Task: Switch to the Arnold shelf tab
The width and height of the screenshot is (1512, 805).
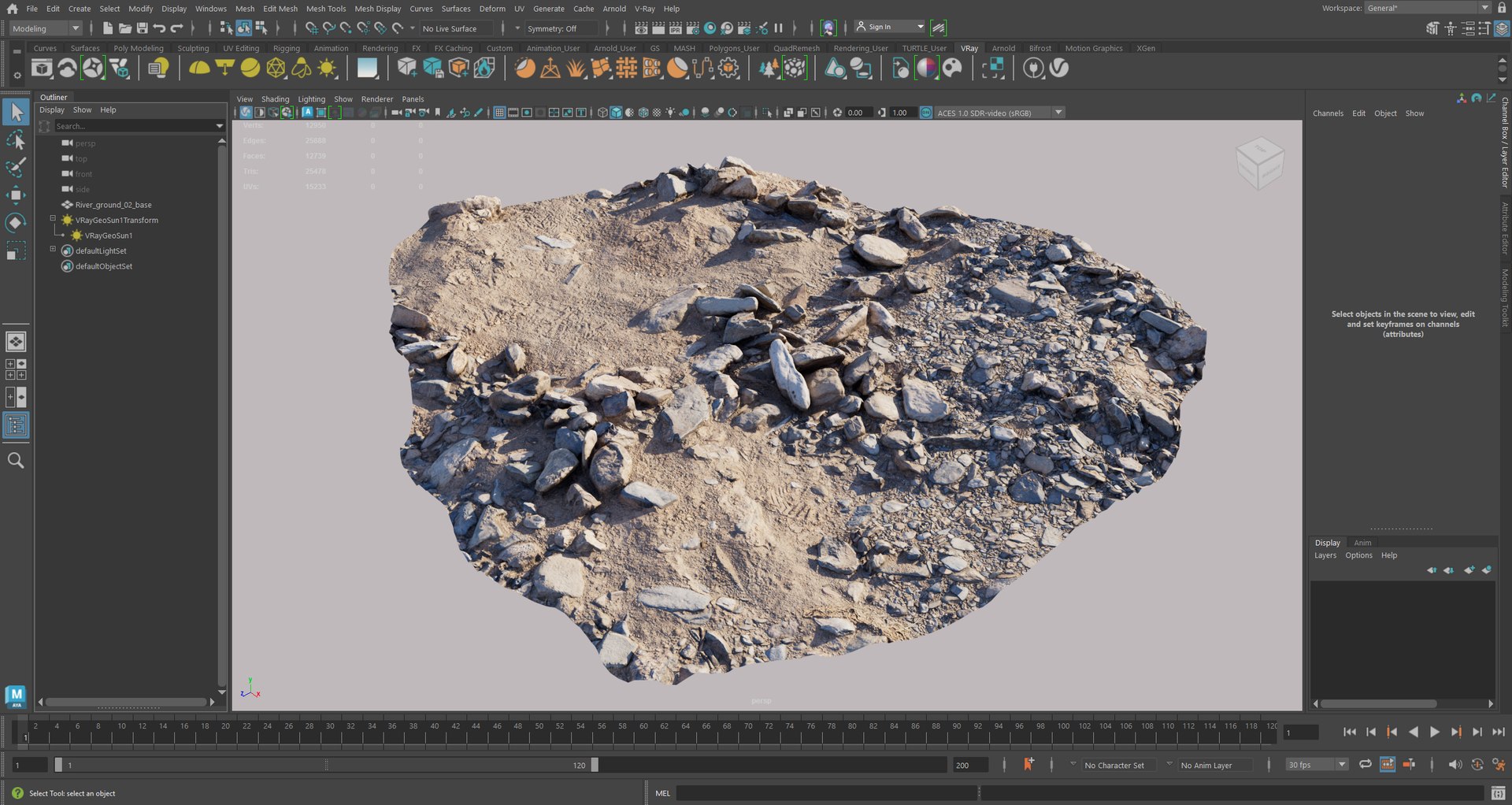Action: (1003, 48)
